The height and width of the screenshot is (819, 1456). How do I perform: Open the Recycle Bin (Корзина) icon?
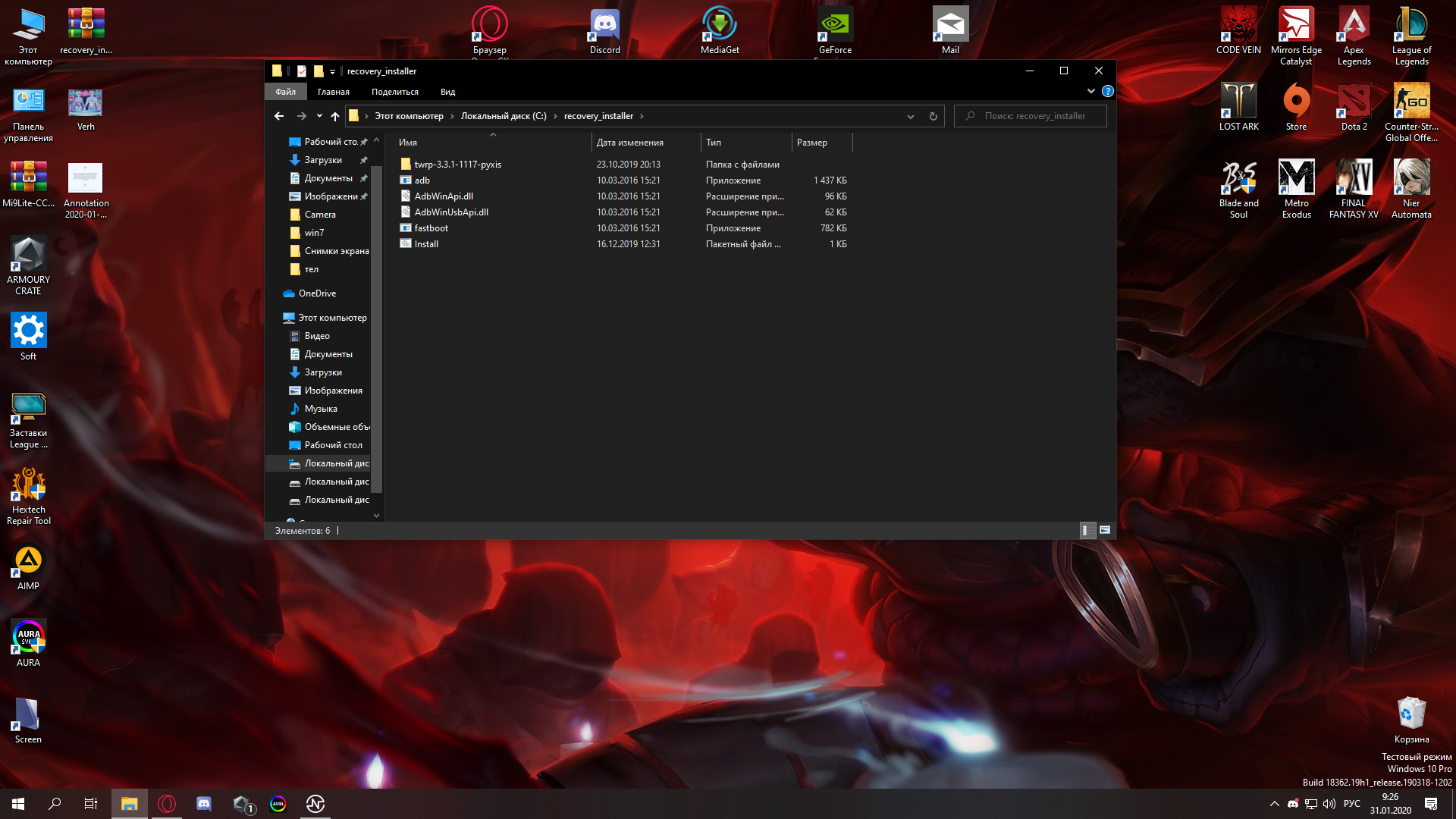point(1411,720)
